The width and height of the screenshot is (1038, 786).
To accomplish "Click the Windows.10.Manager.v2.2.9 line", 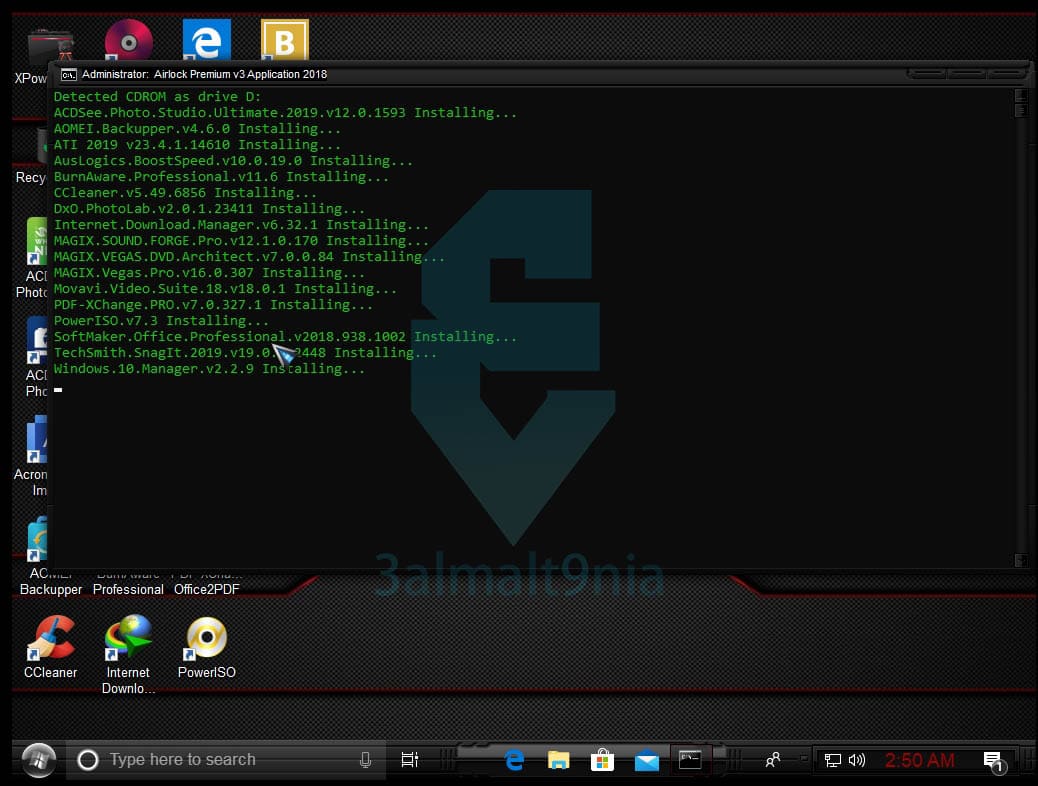I will pos(209,369).
